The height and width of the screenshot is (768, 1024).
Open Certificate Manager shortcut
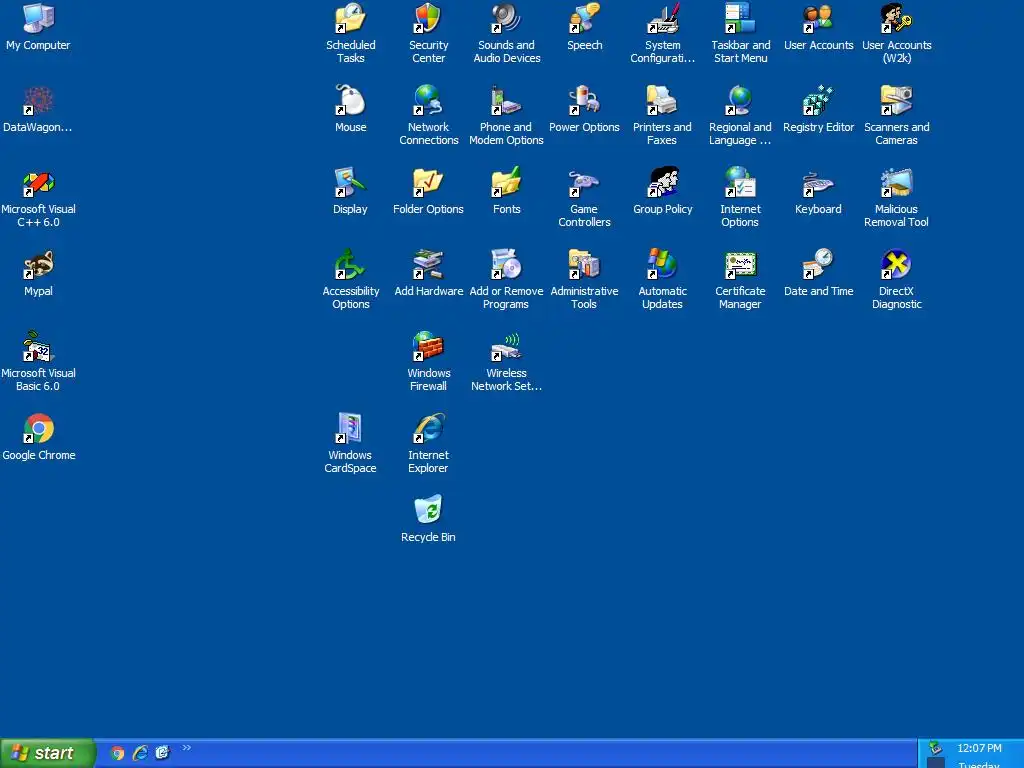[x=741, y=280]
